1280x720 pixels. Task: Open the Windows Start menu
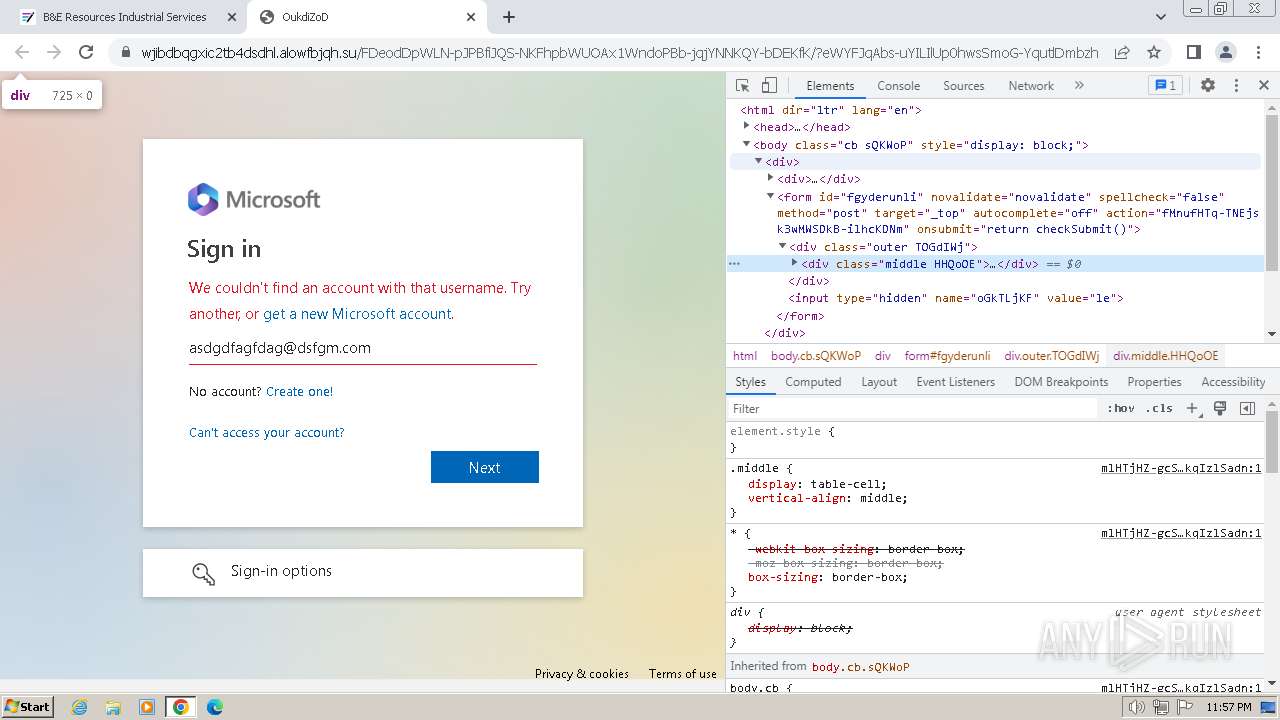[x=27, y=707]
